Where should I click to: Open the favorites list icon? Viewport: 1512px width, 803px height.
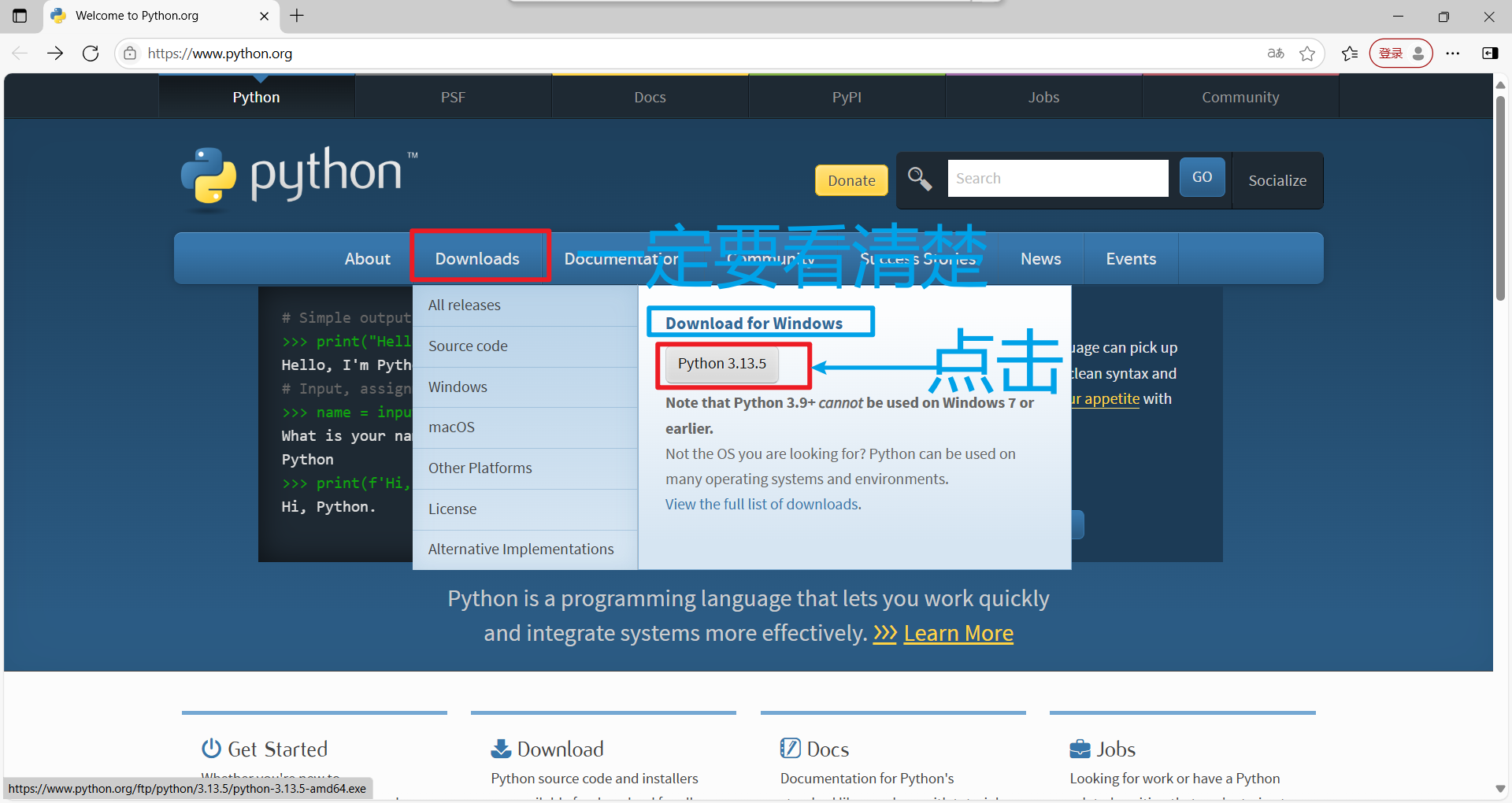1350,54
